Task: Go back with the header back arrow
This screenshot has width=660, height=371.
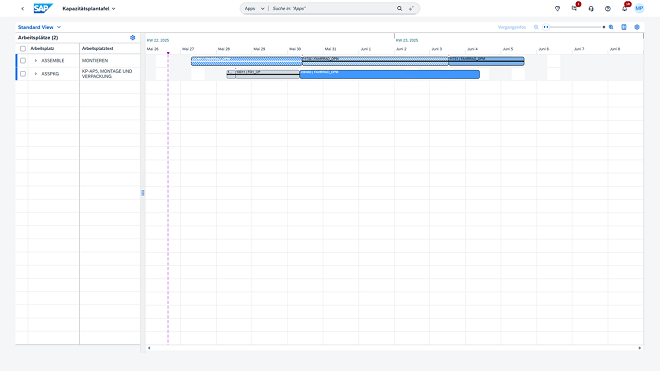Action: (23, 8)
